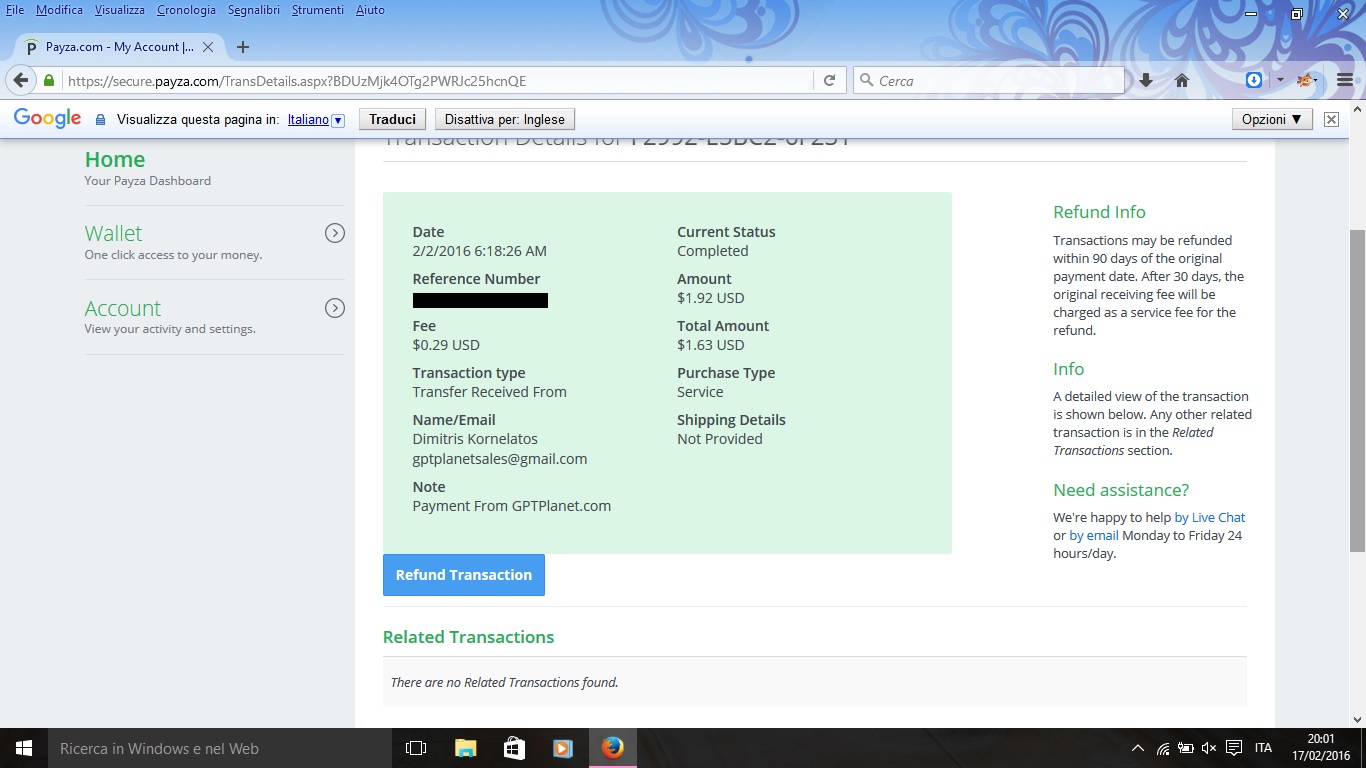Click the battery power tray icon

(x=1186, y=748)
